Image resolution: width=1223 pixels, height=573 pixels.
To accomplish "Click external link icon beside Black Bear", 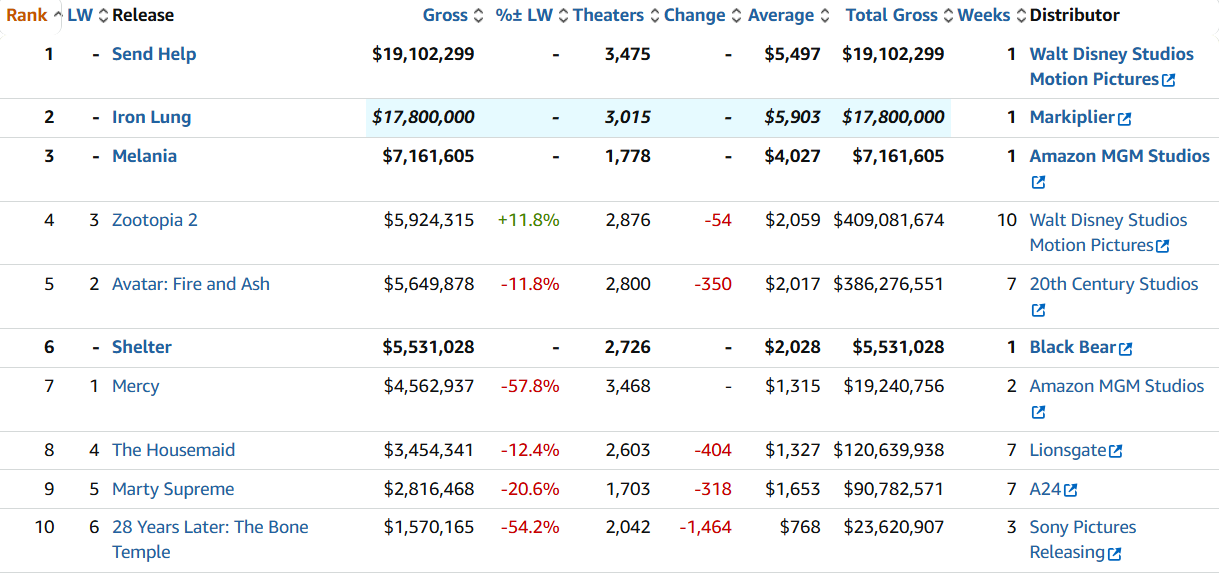I will point(1125,349).
